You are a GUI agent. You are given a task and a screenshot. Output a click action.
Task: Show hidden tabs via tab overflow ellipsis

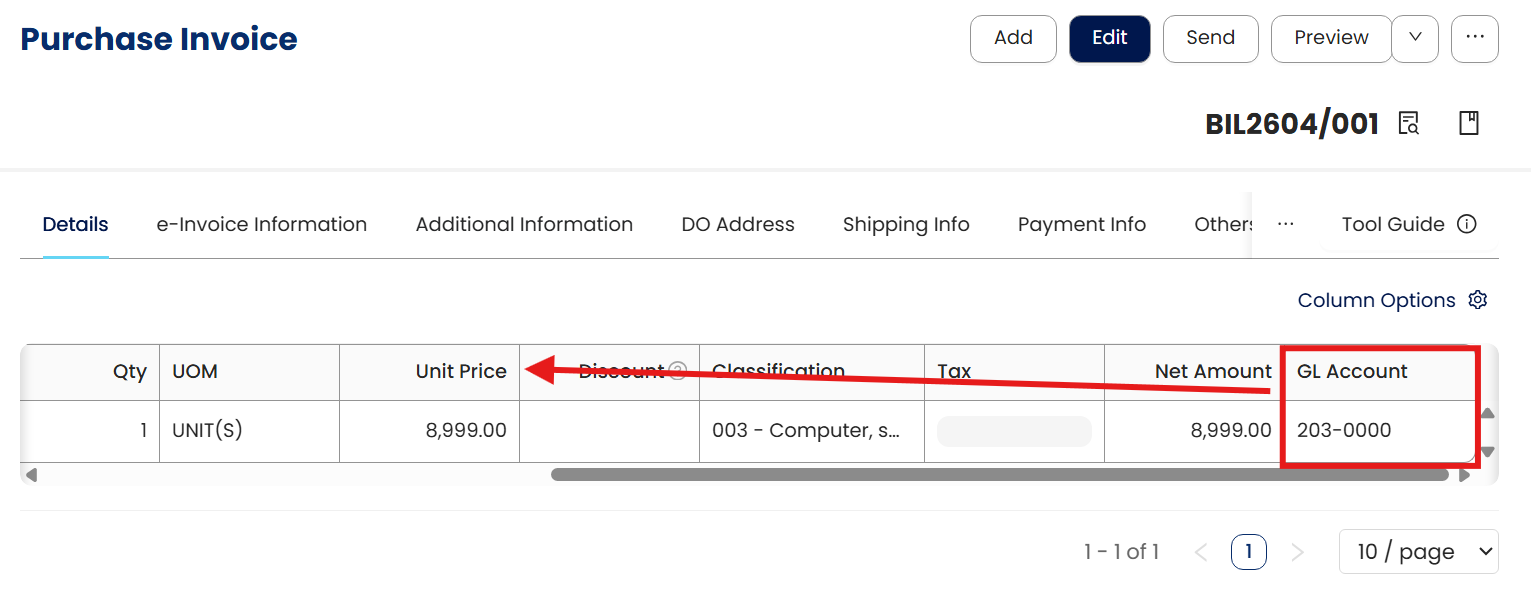[x=1286, y=224]
